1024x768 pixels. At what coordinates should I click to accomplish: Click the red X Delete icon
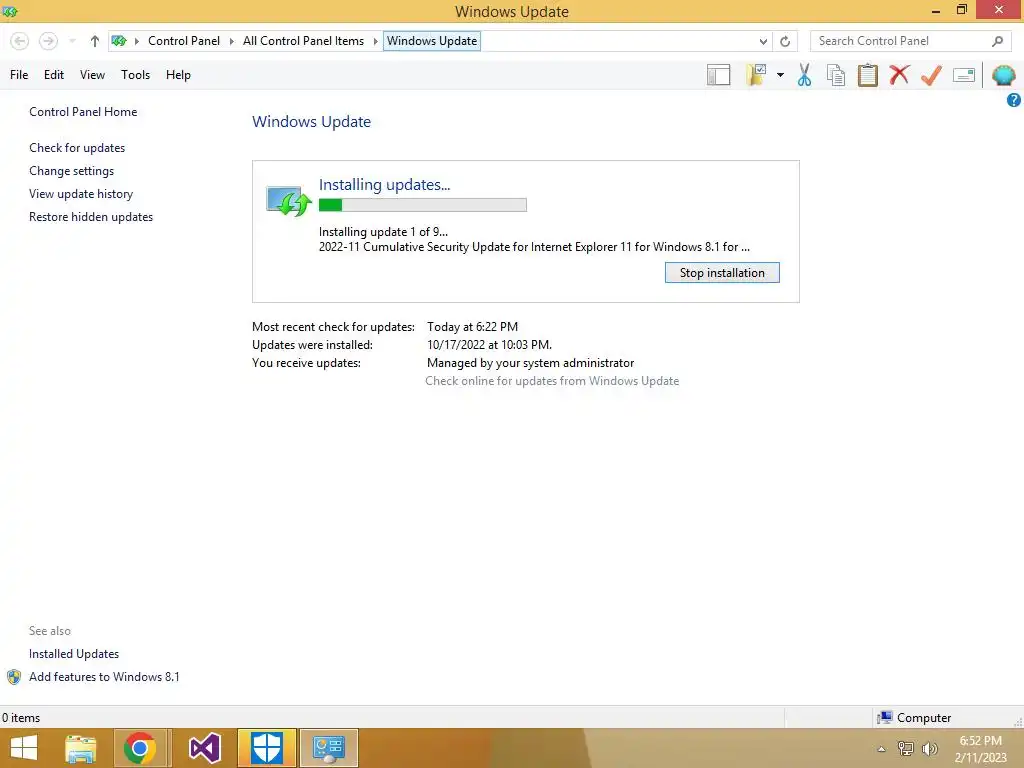point(899,74)
